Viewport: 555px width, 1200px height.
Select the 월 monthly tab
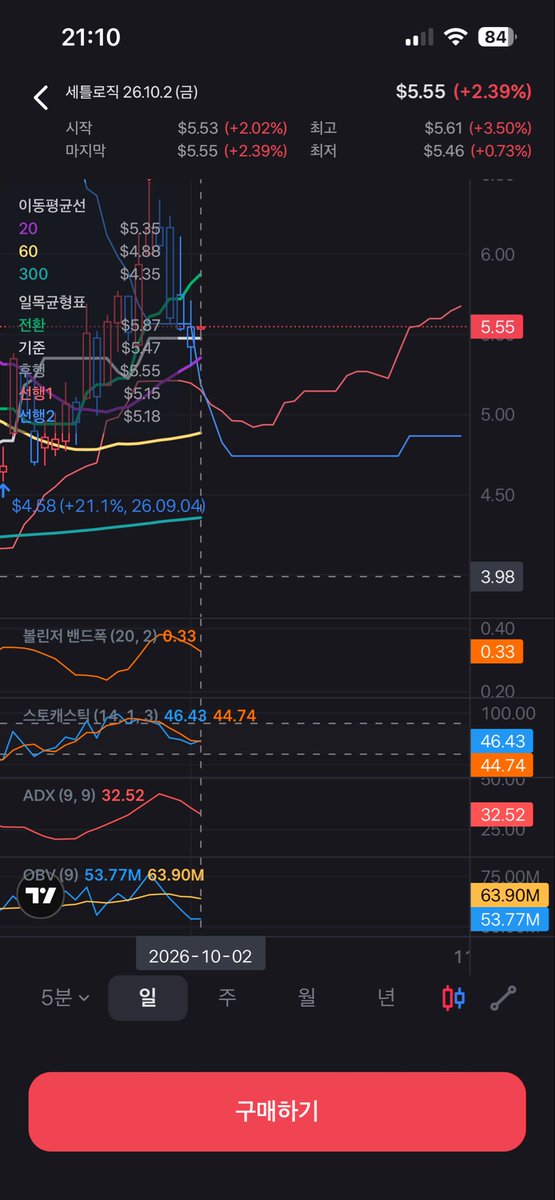tap(307, 998)
